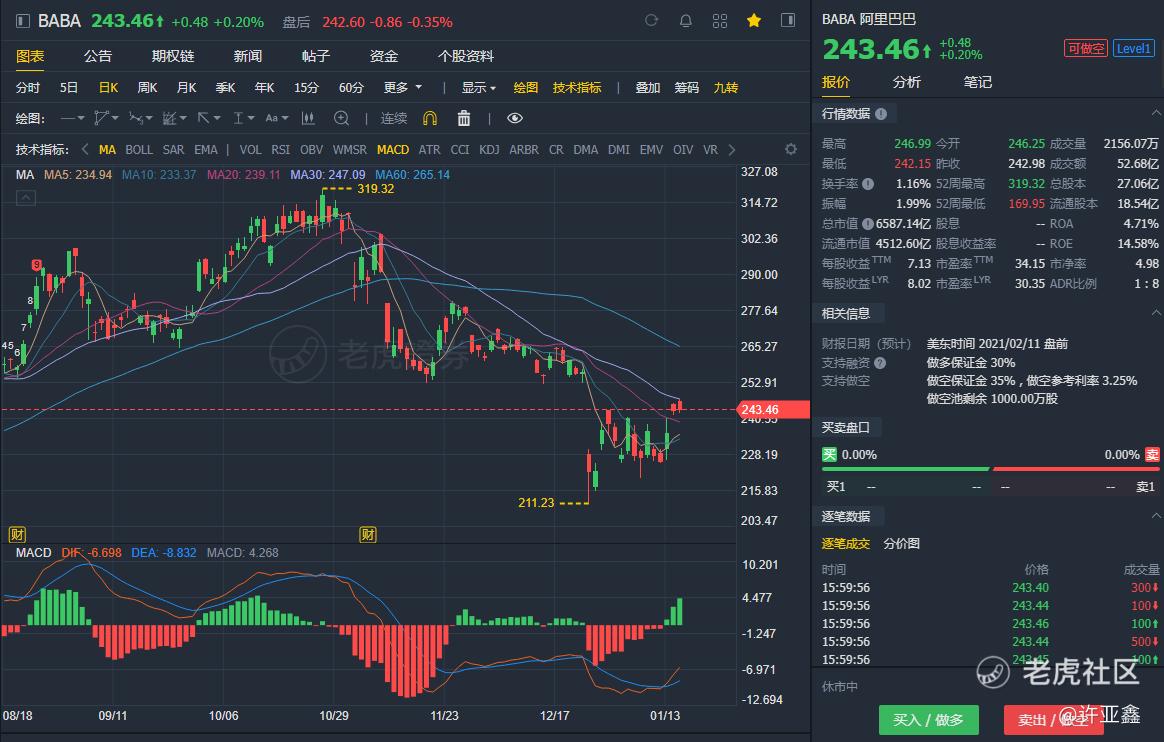The height and width of the screenshot is (742, 1164).
Task: Switch to the 笔记 tab
Action: [x=978, y=82]
